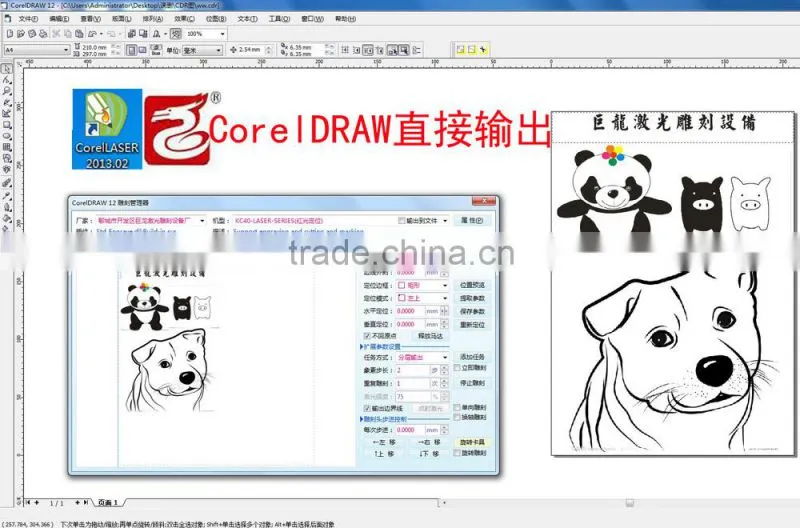Click the yellow lightning CorelLASER toolbar icon
The image size is (800, 528).
(x=483, y=49)
